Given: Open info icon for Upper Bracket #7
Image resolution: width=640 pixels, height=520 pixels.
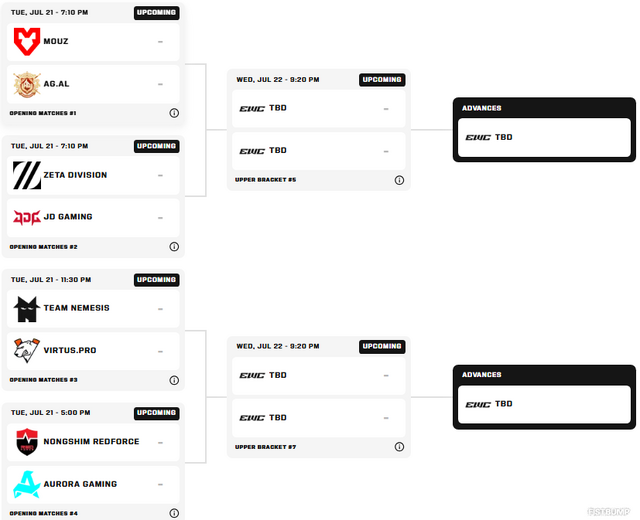Looking at the screenshot, I should point(399,447).
